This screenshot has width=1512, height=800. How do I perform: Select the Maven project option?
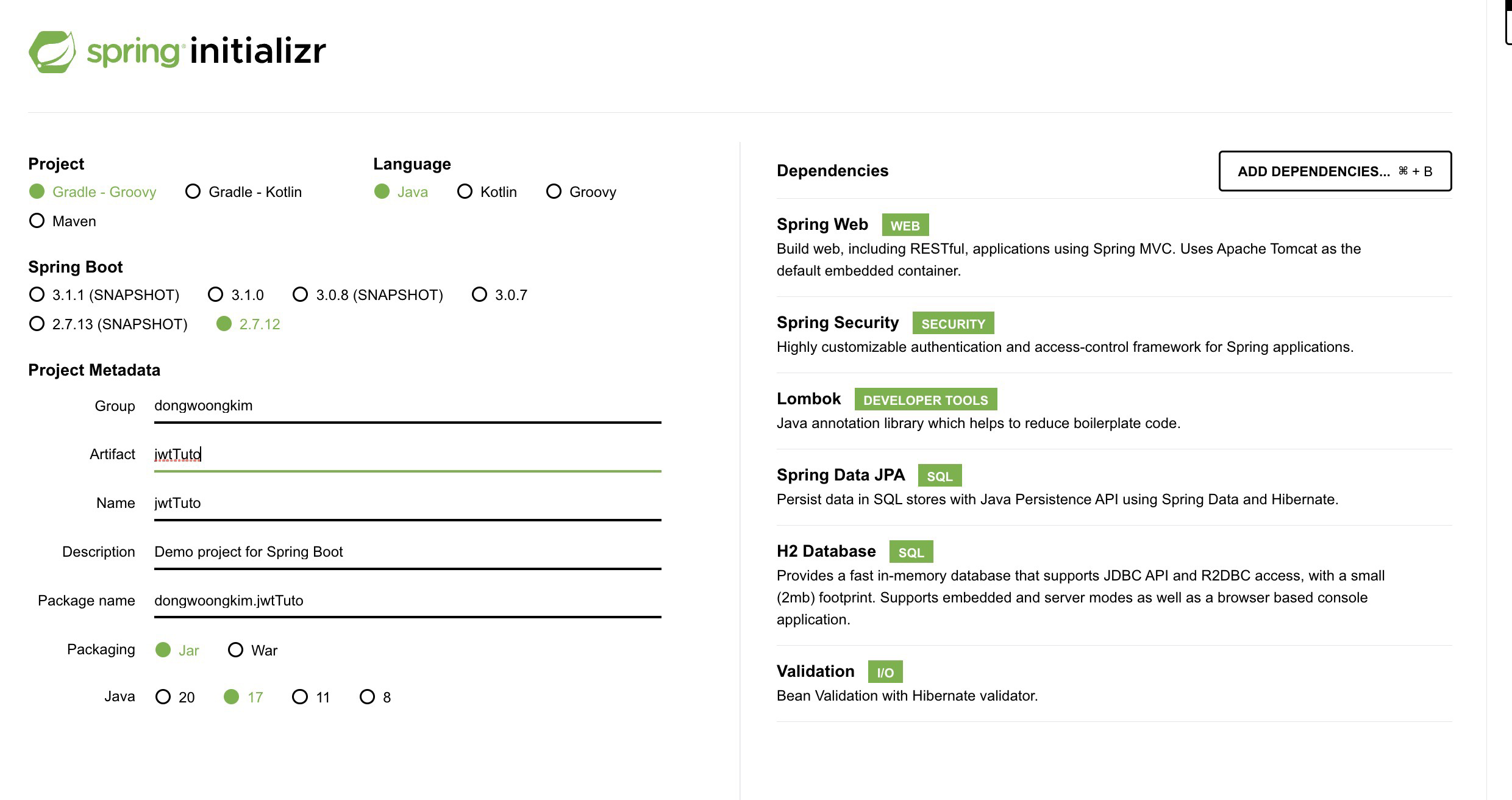click(62, 221)
